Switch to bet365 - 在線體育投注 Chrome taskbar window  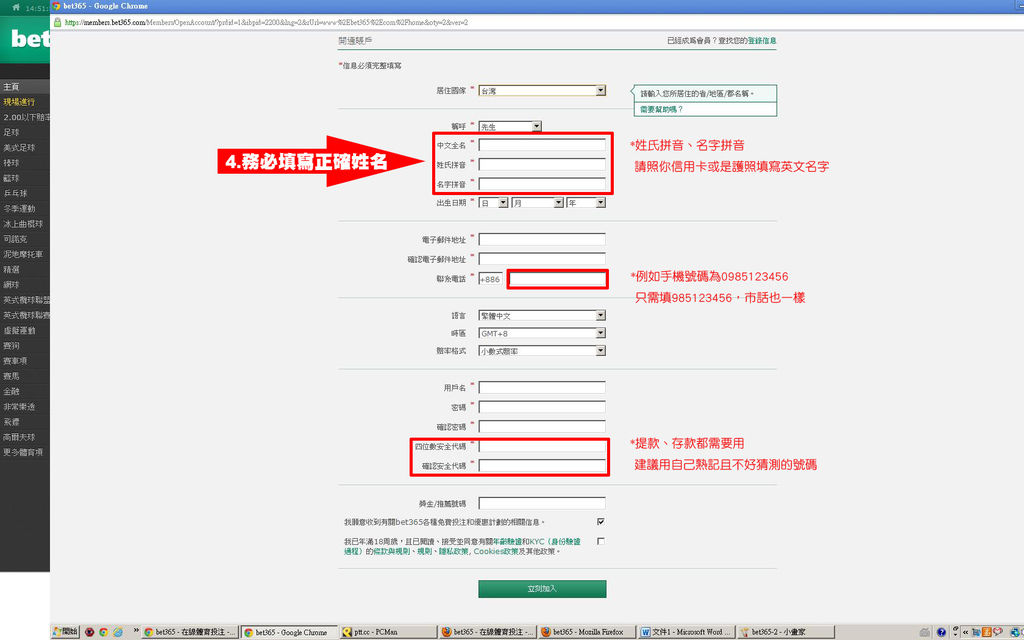(x=189, y=632)
